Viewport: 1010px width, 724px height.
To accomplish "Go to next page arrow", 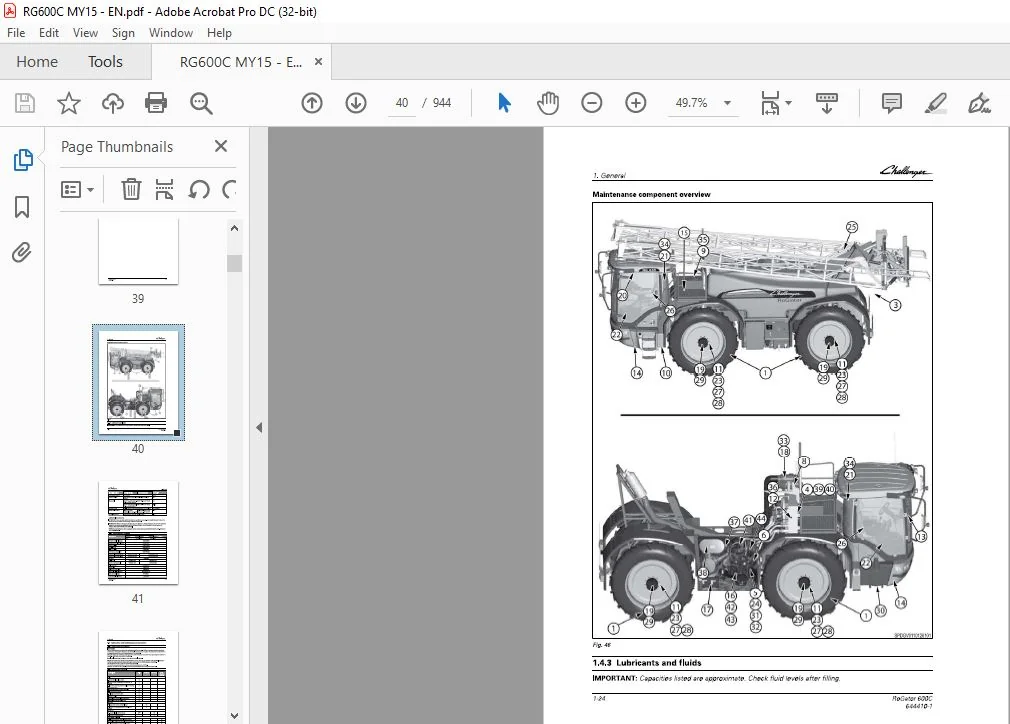I will click(x=356, y=103).
